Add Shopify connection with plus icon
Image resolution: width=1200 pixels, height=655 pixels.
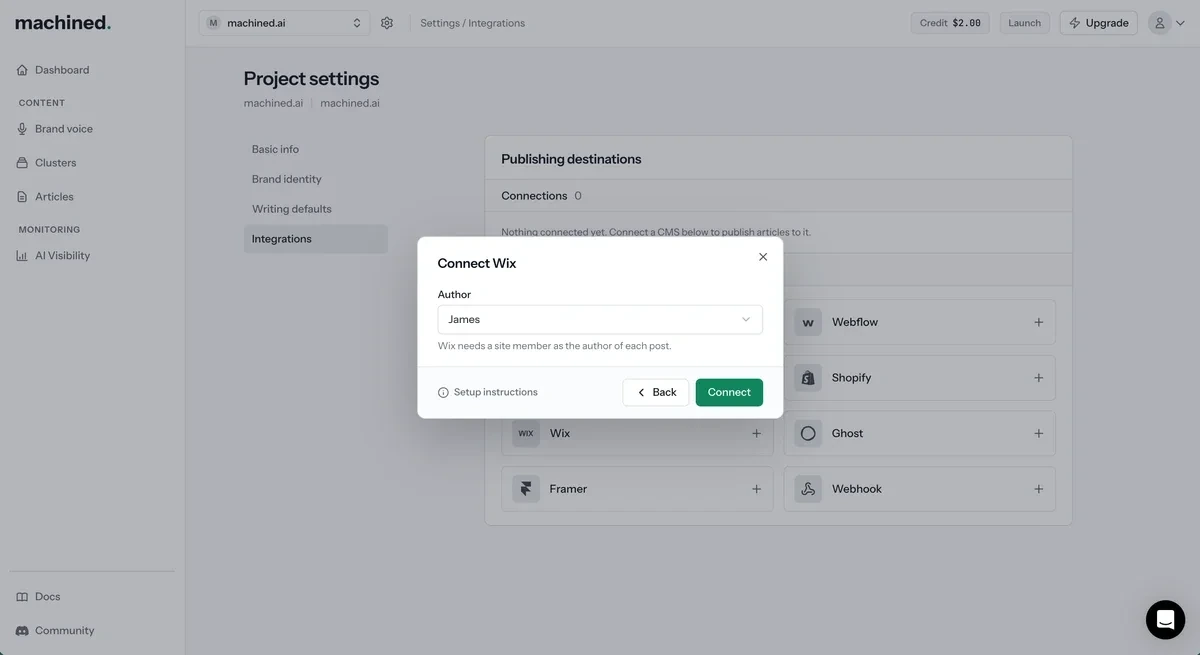click(1038, 378)
